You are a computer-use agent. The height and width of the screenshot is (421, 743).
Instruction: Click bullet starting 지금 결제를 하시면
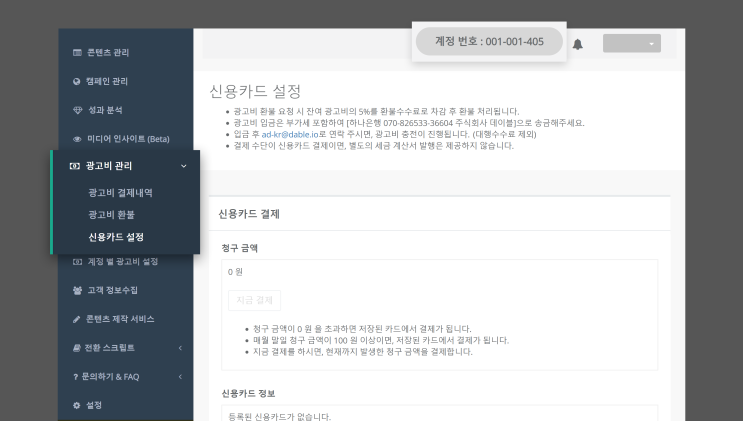pyautogui.click(x=363, y=352)
